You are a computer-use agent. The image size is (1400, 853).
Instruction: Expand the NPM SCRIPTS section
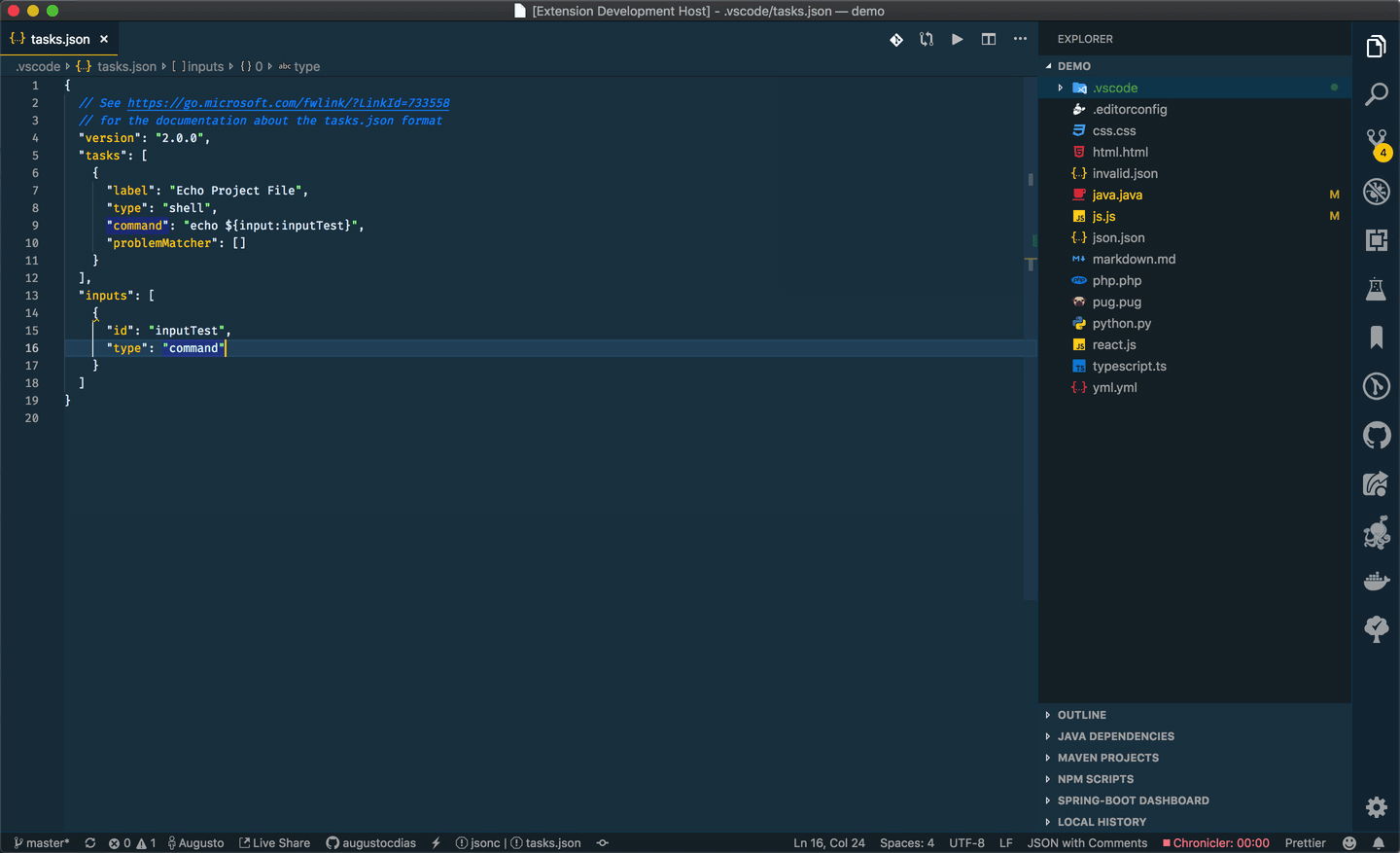[1195, 779]
